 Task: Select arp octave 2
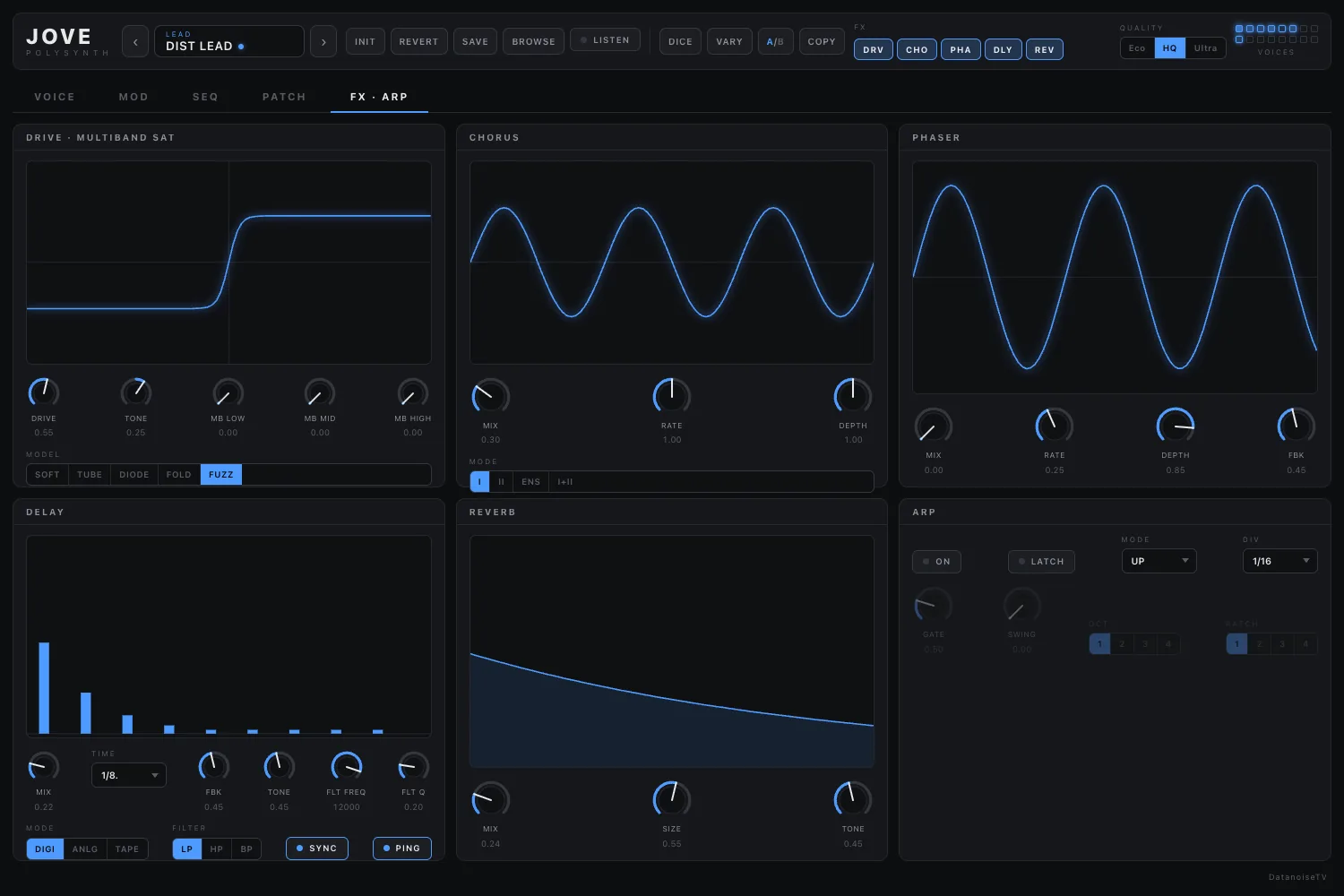(1122, 644)
